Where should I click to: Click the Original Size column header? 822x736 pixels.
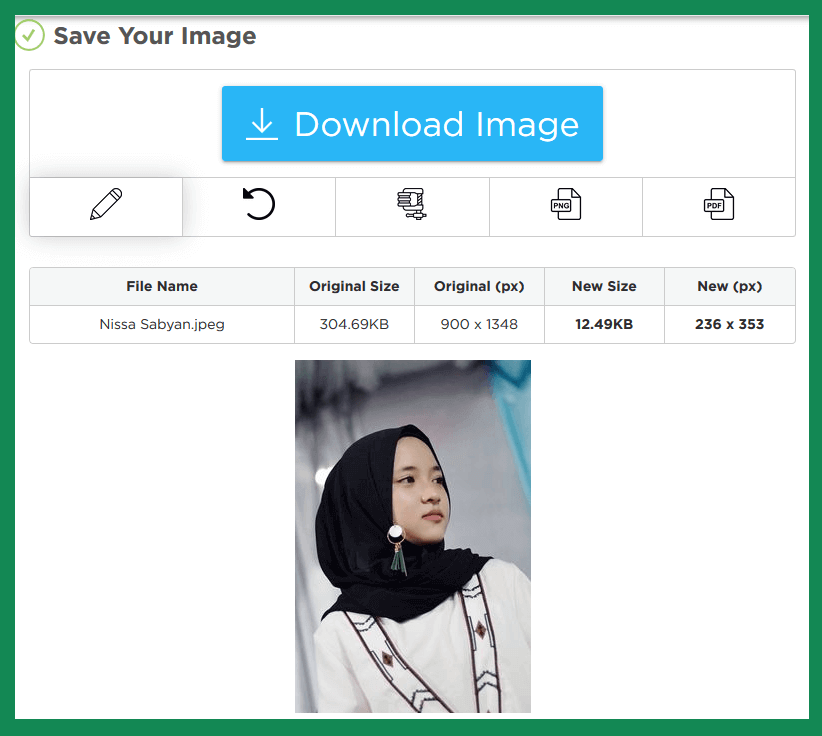(x=354, y=286)
